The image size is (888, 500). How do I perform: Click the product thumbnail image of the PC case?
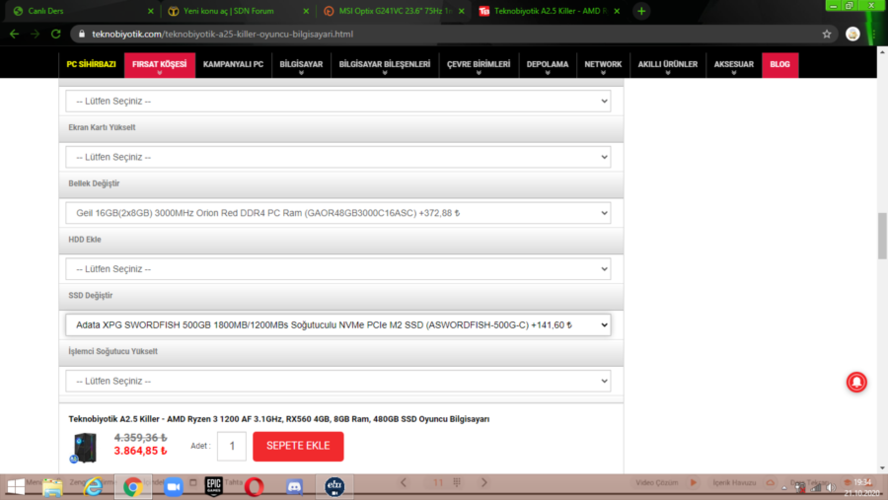click(x=84, y=447)
